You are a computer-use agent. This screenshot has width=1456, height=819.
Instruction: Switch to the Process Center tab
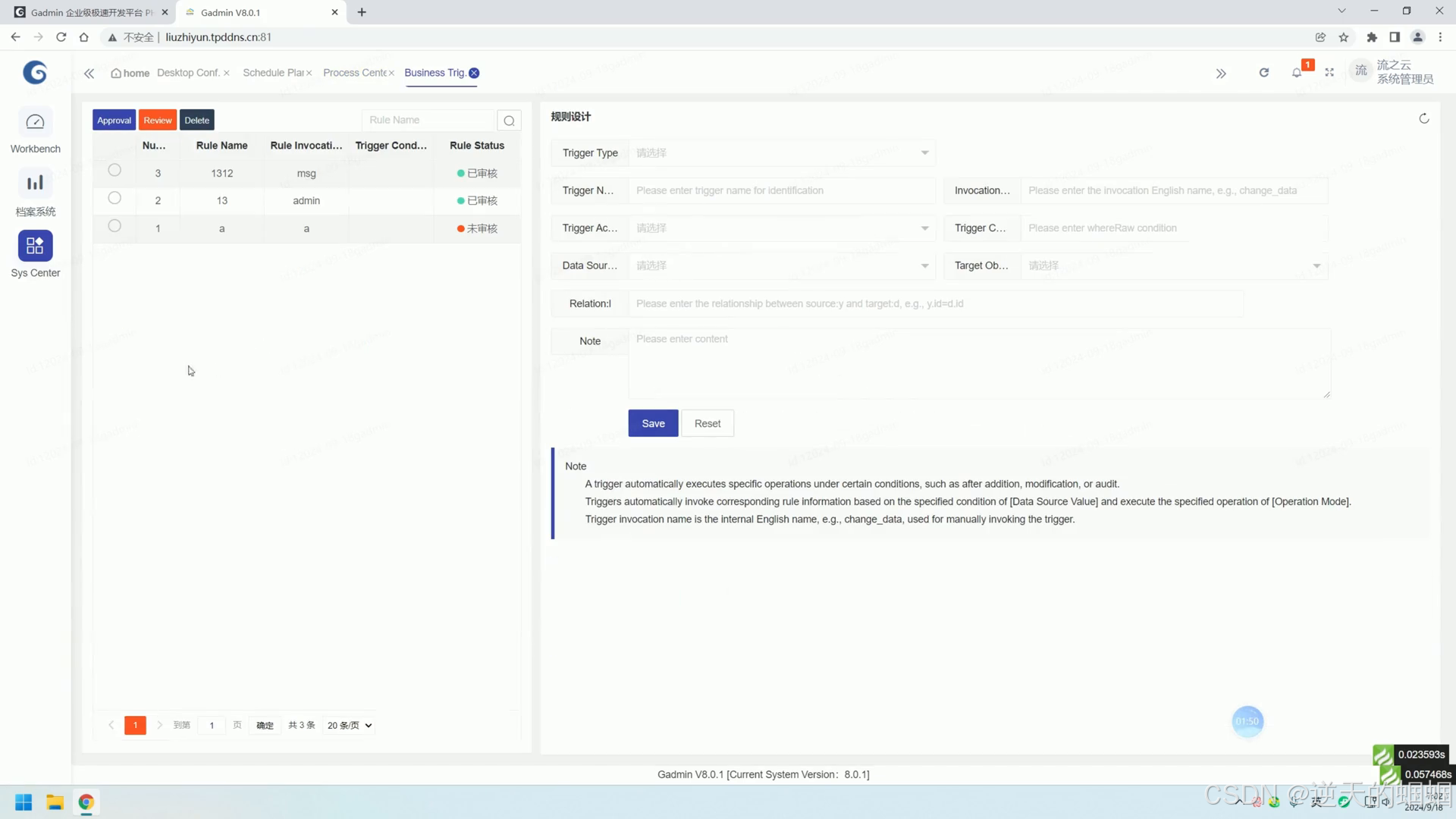tap(354, 73)
